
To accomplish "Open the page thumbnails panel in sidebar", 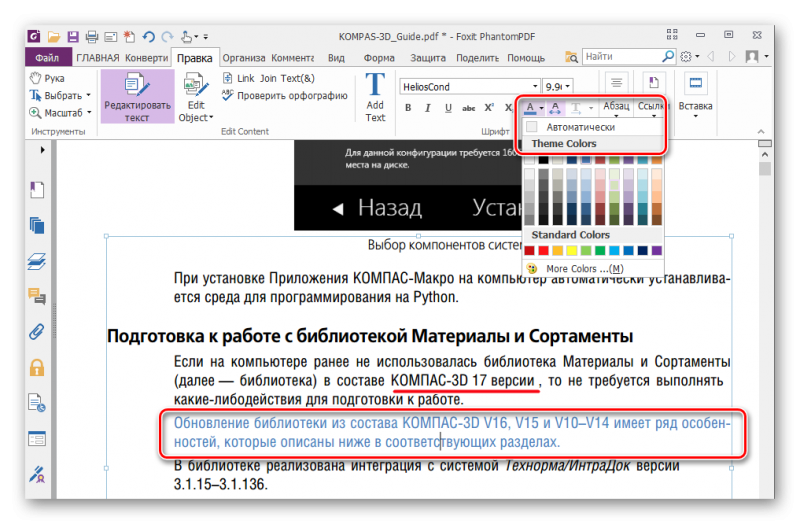I will click(37, 225).
